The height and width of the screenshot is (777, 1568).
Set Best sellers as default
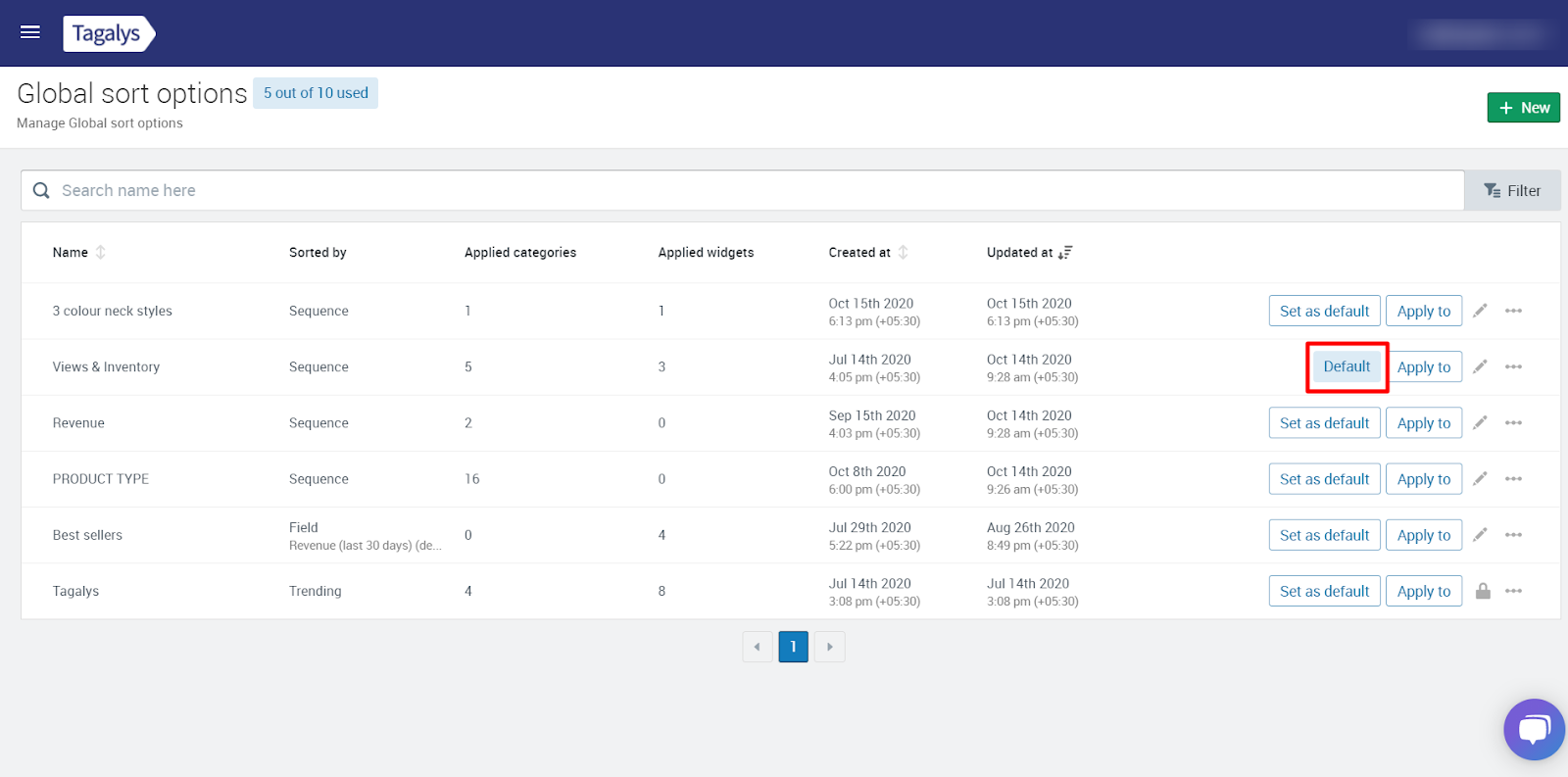pos(1324,535)
